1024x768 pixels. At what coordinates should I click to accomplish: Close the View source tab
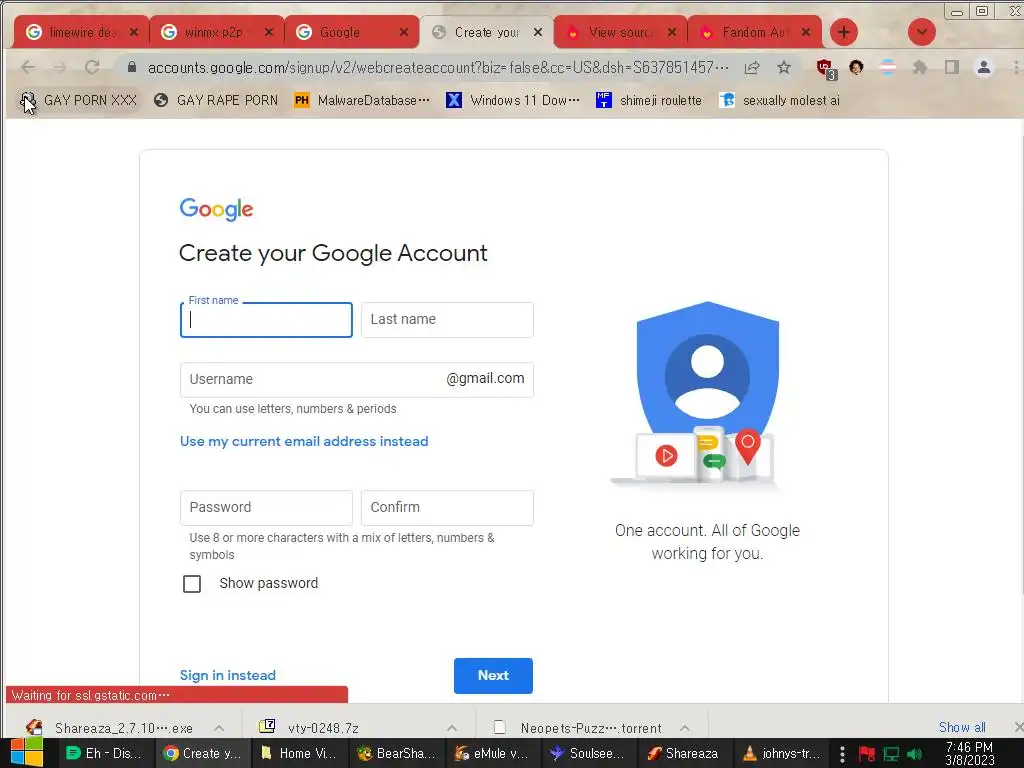pos(672,32)
